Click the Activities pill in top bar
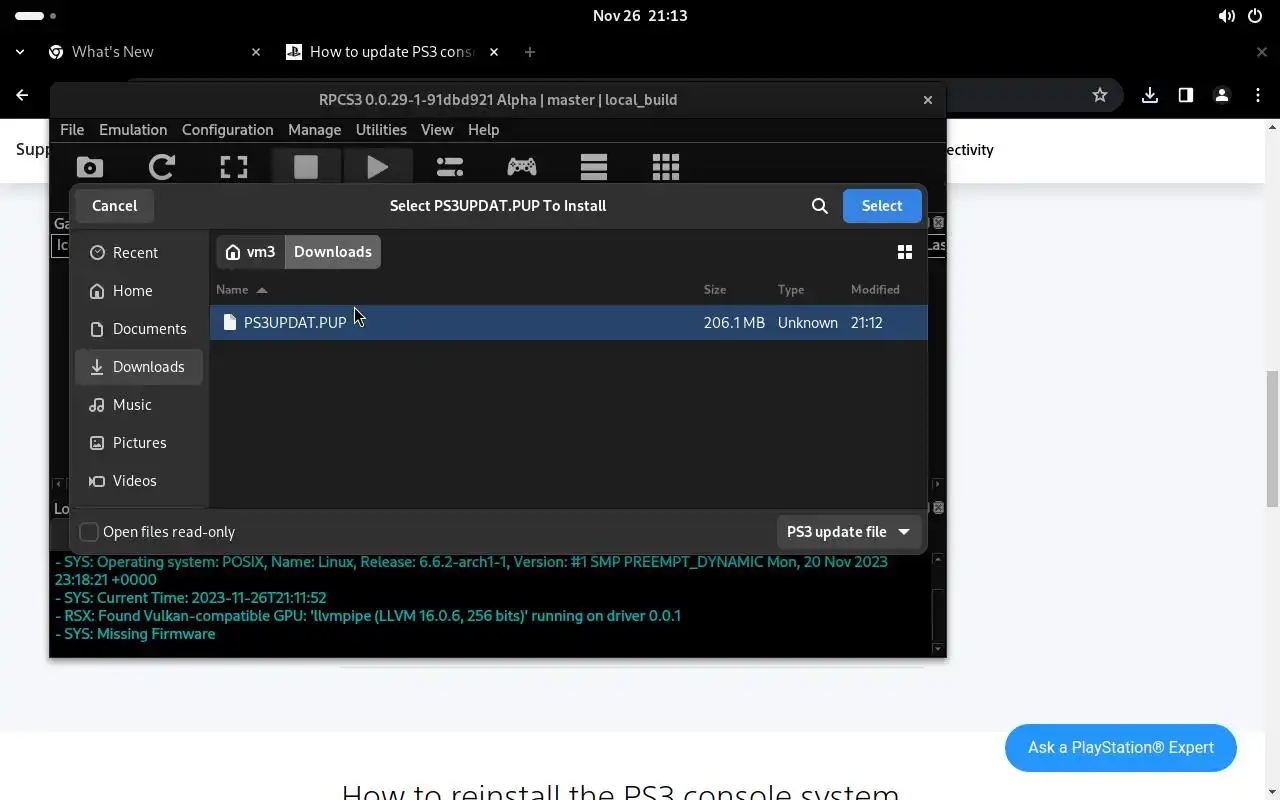This screenshot has height=800, width=1280. [36, 16]
